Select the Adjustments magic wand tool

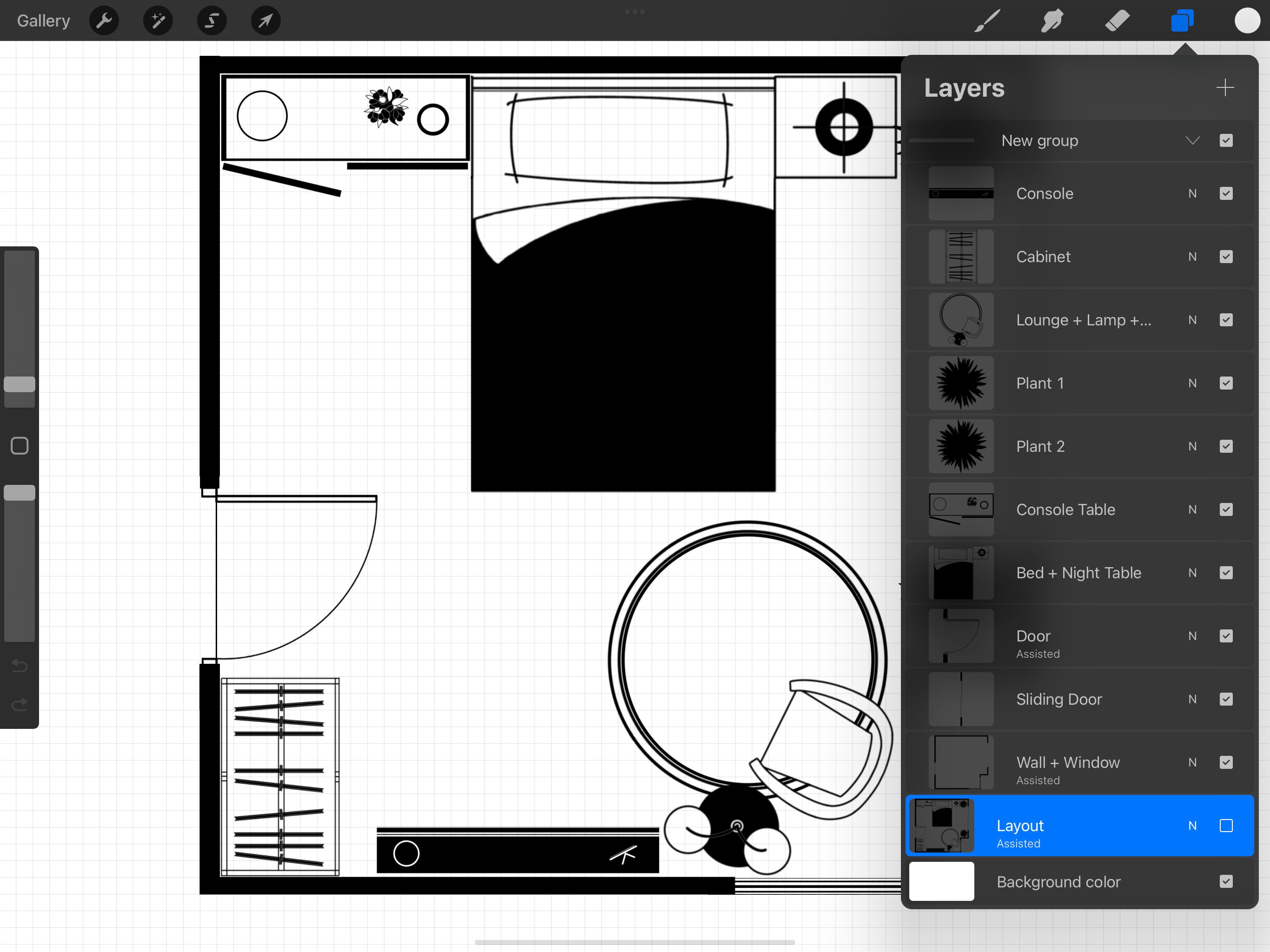click(158, 20)
